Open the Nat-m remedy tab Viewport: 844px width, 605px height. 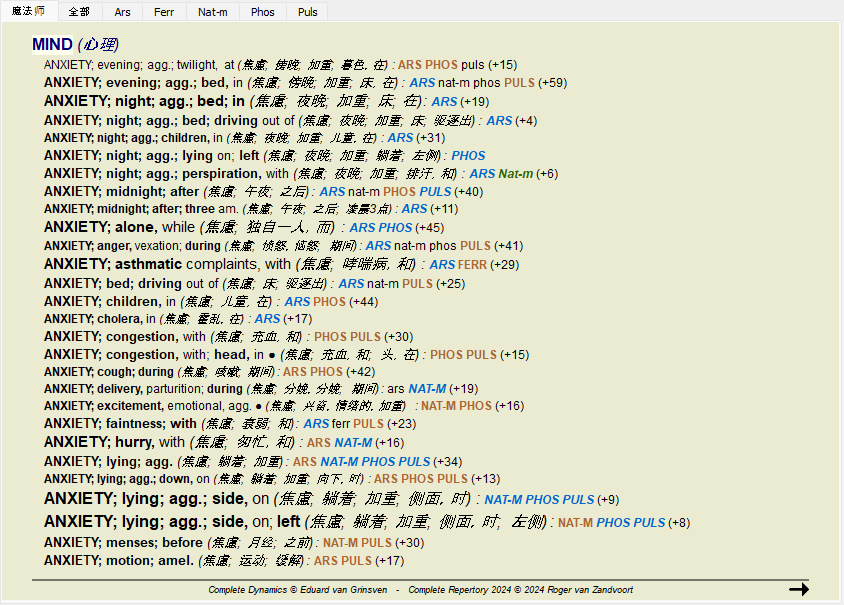pyautogui.click(x=212, y=12)
